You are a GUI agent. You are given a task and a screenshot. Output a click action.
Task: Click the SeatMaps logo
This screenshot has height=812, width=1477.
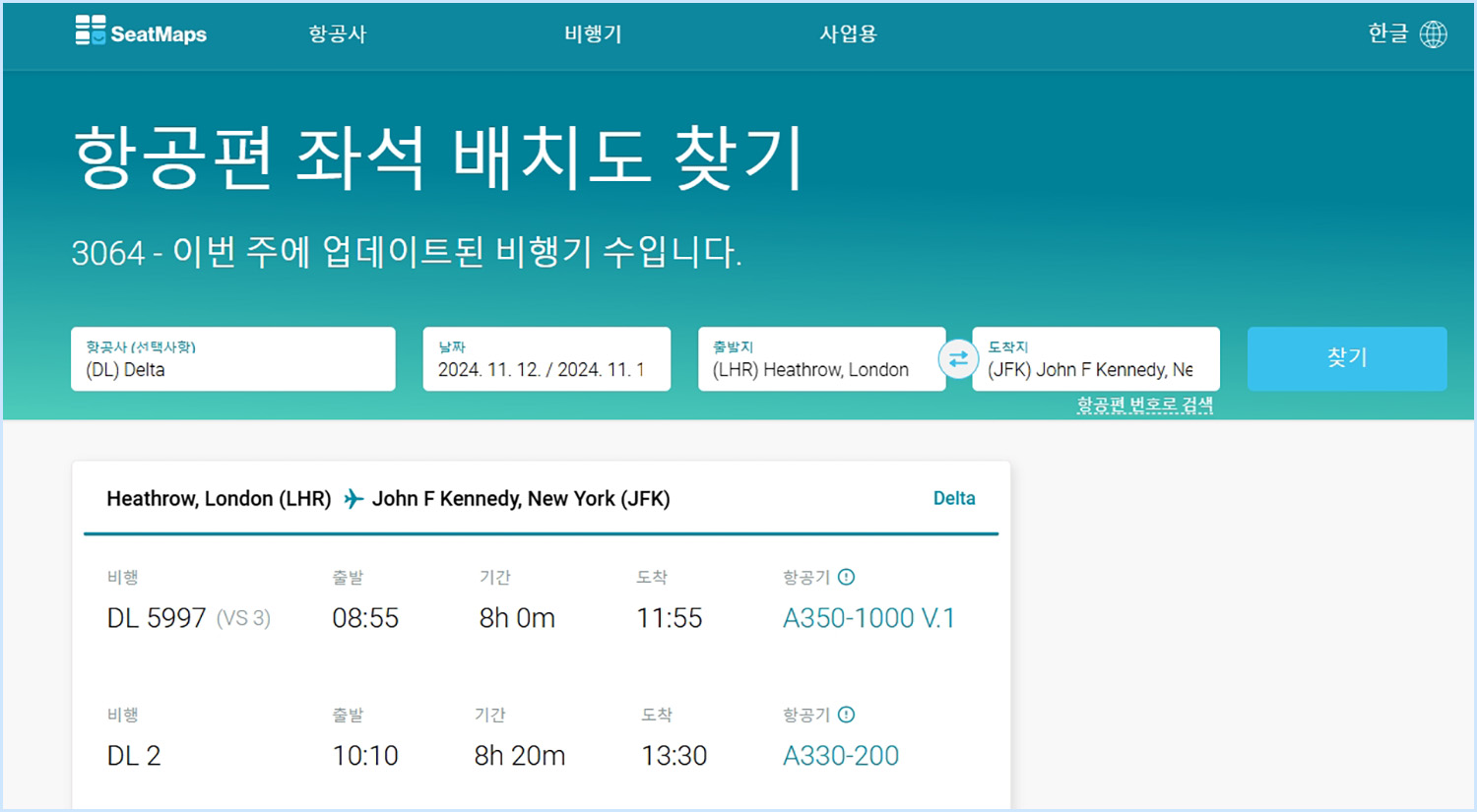(141, 31)
